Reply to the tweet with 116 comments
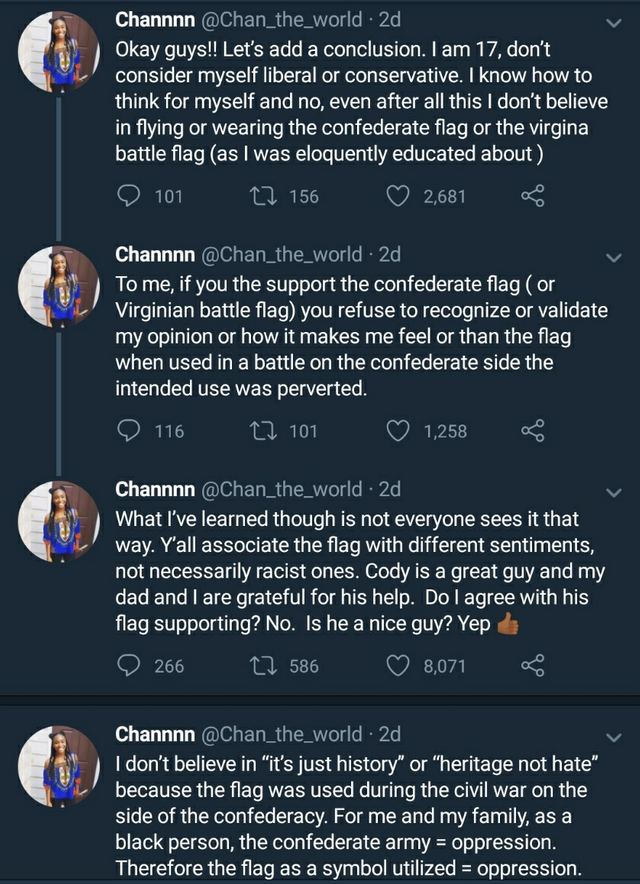Screen dimensions: 640x884 tap(130, 431)
